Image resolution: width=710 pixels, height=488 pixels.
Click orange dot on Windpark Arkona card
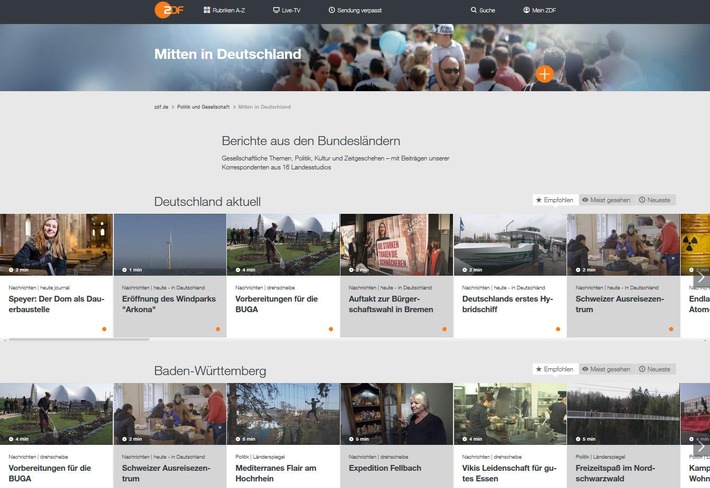click(x=218, y=329)
